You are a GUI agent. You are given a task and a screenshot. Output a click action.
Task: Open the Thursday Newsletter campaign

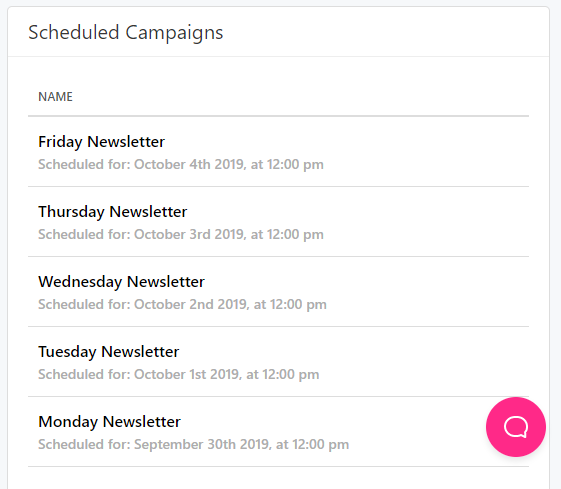[x=112, y=212]
